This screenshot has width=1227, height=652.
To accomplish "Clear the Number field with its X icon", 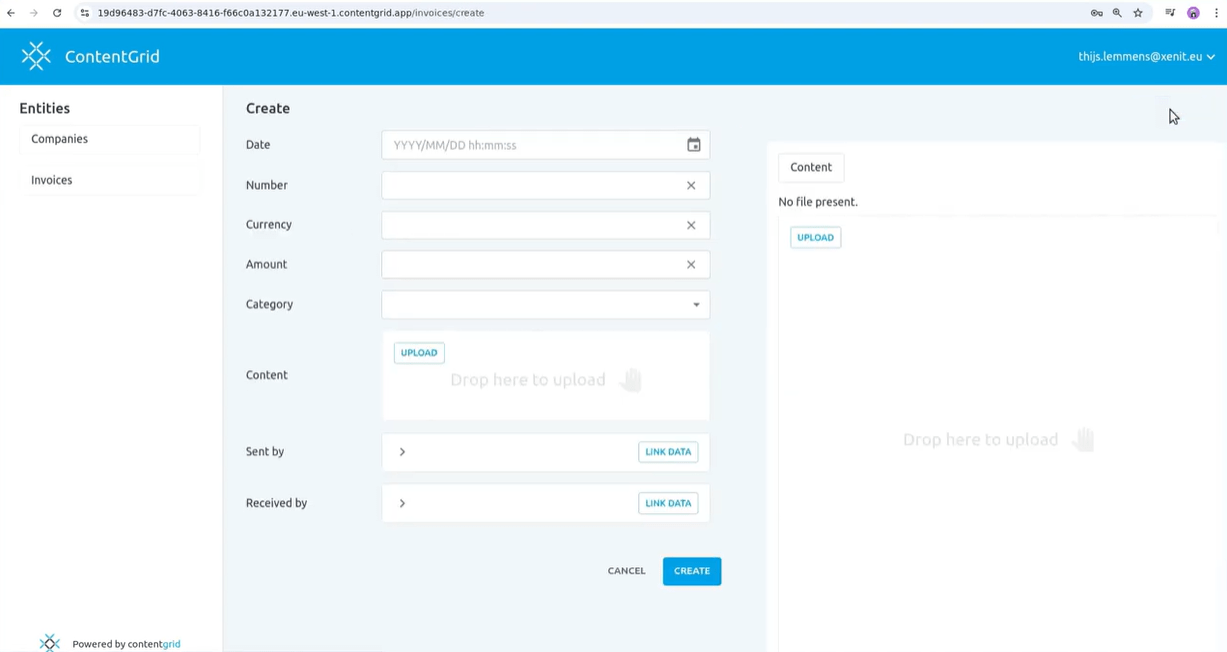I will 691,185.
